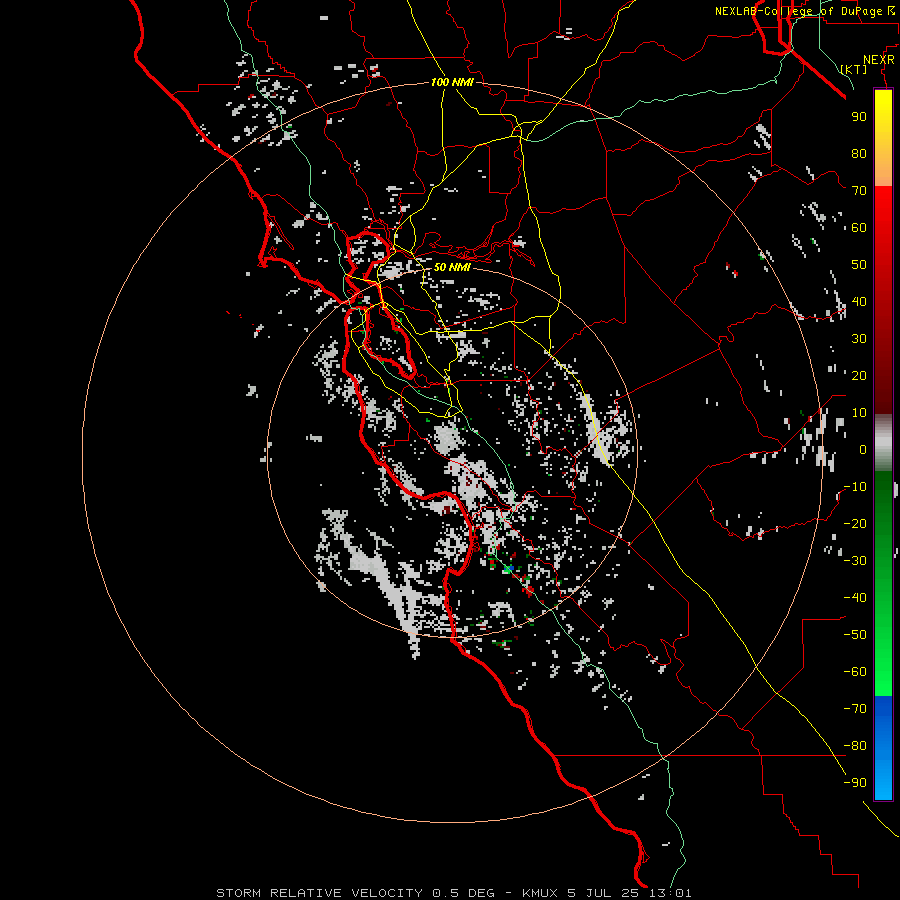Click the -90 value on velocity scale
The width and height of the screenshot is (900, 900).
point(855,782)
